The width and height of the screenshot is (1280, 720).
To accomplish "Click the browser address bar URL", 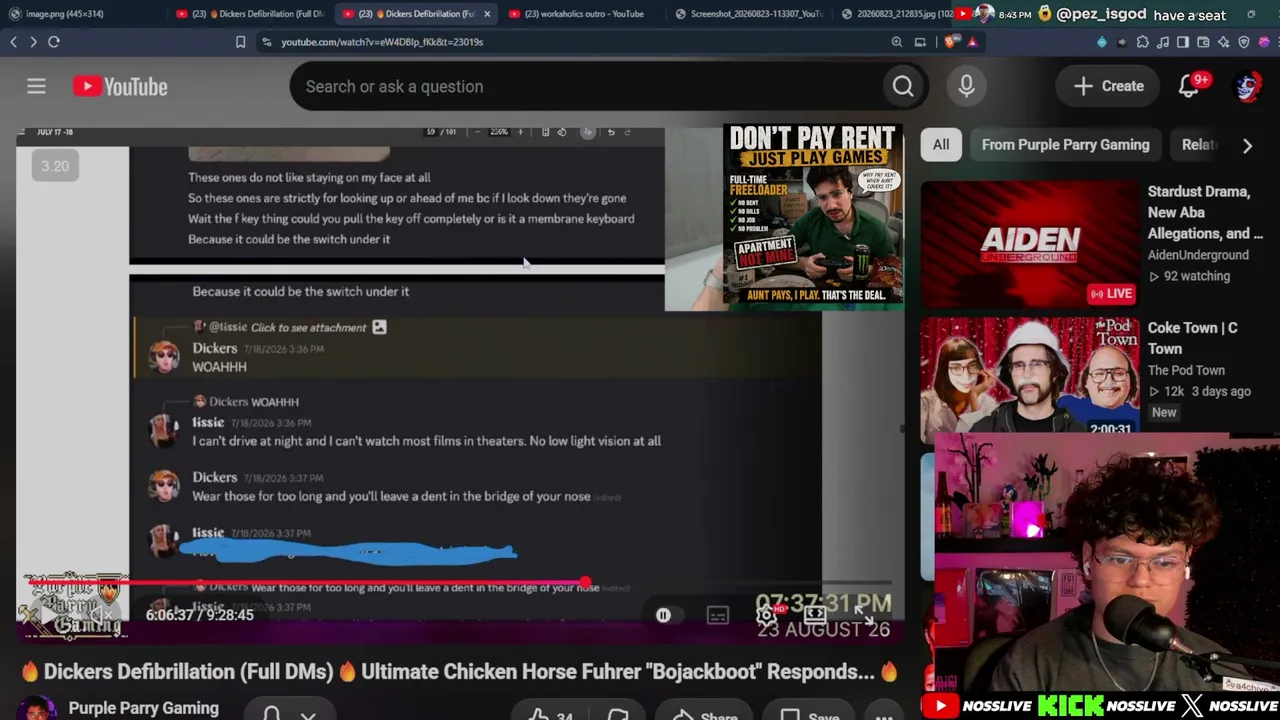I will 382,42.
